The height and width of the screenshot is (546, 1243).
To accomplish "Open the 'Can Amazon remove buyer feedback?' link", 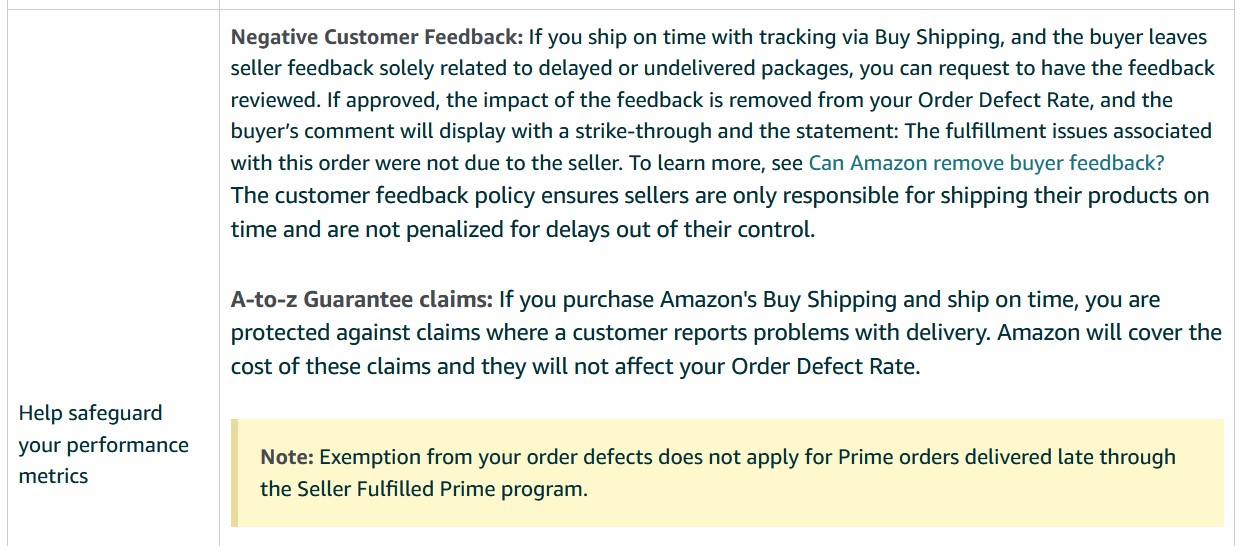I will pos(986,162).
